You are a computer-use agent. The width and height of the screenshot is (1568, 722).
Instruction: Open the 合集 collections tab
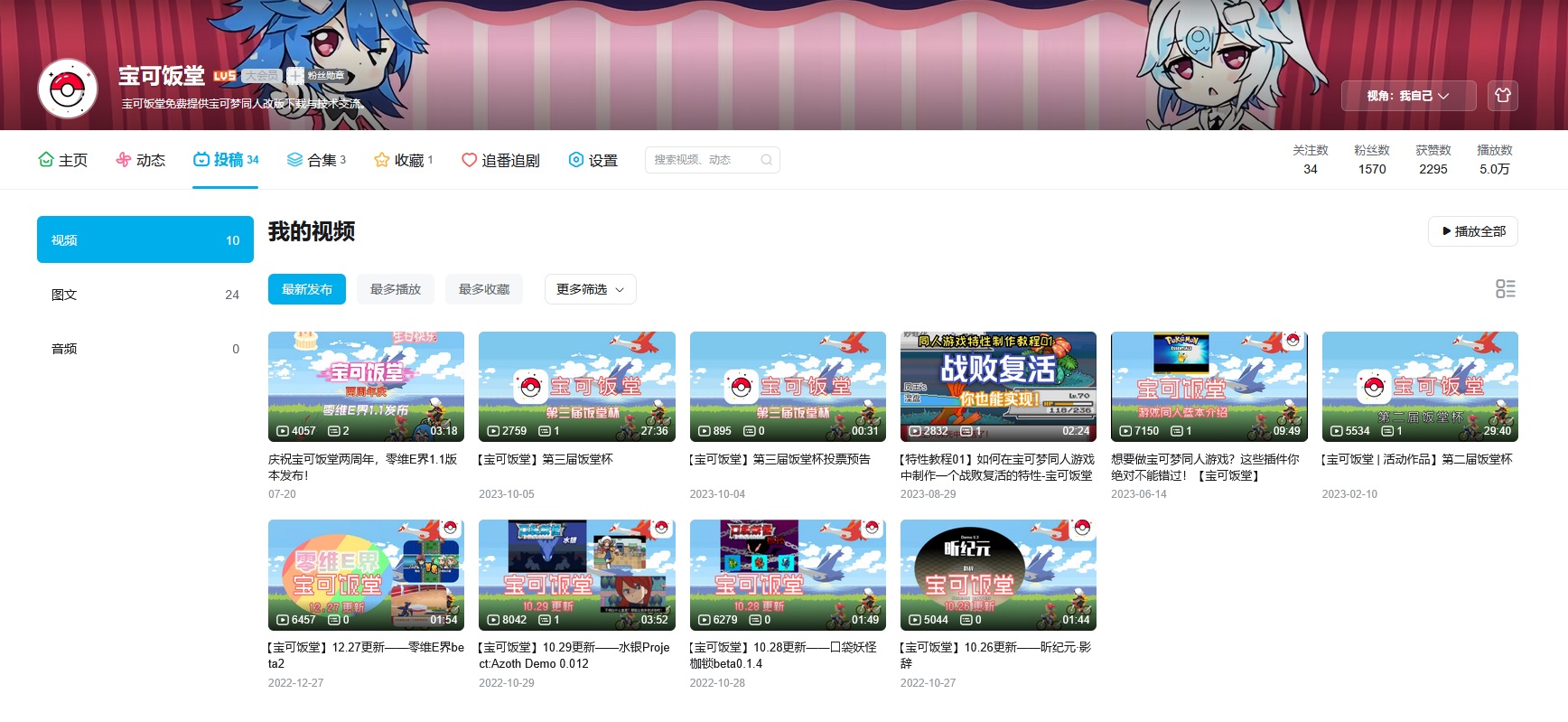point(316,160)
